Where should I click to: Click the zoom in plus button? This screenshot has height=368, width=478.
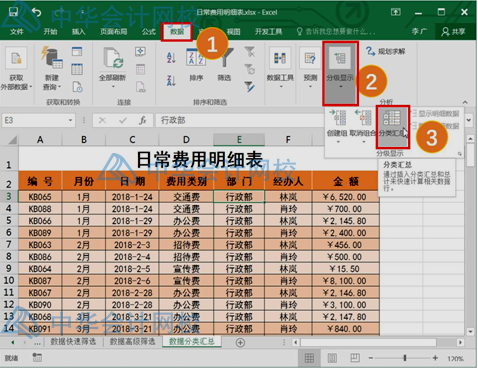point(435,358)
